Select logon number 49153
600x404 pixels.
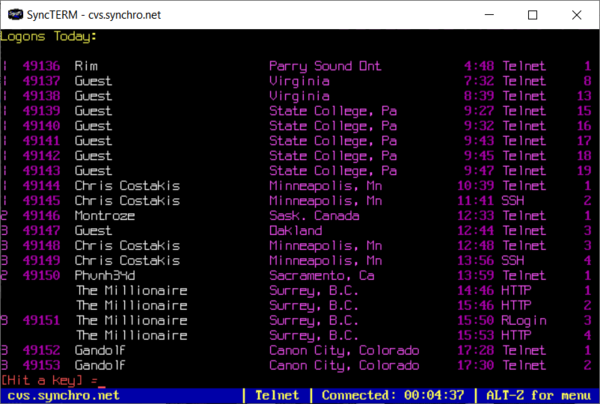click(41, 365)
